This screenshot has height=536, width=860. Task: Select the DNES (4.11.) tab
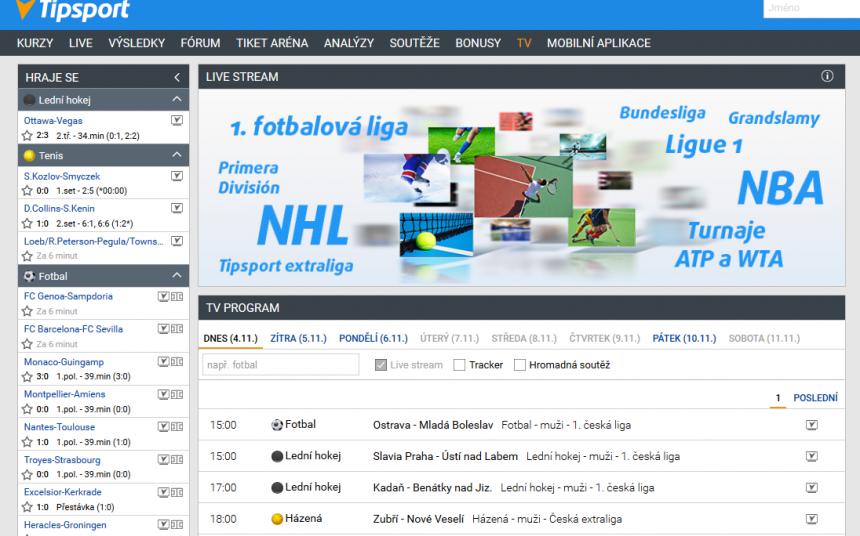230,338
